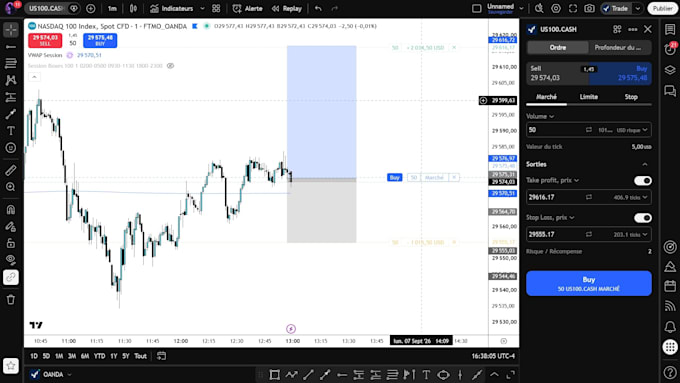Screen dimensions: 680x383
Task: Collapse the indicator legend
Action: [34, 77]
